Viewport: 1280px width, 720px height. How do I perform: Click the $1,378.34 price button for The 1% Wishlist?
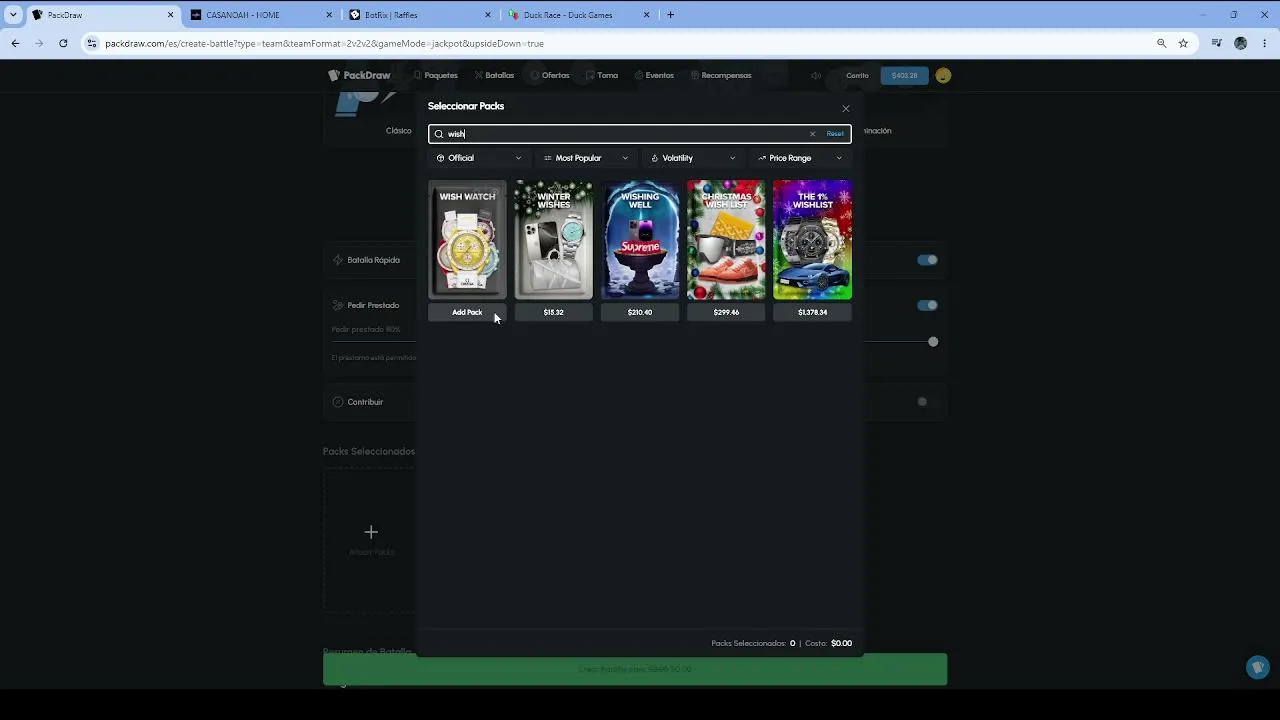pos(812,312)
